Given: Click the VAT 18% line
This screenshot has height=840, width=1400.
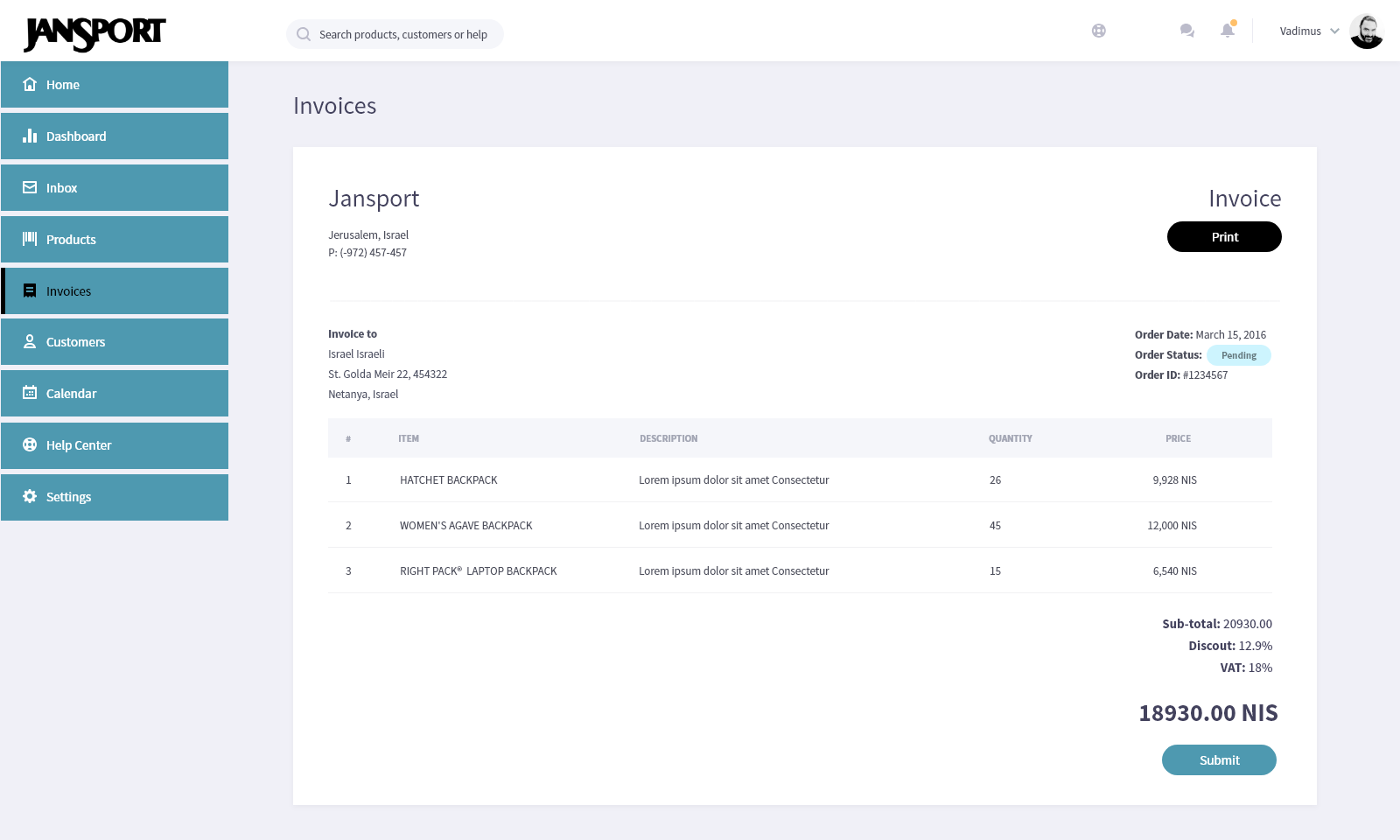Looking at the screenshot, I should 1246,668.
